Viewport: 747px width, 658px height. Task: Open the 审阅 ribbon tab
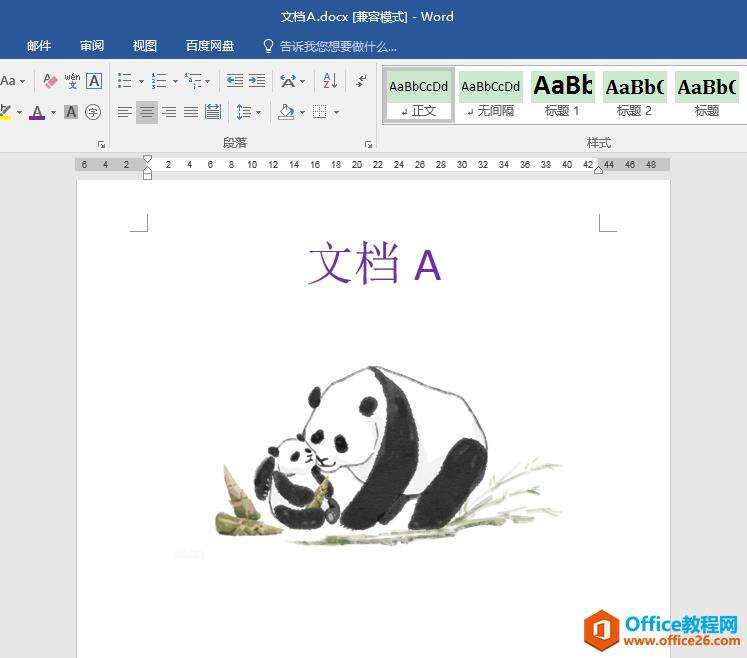pyautogui.click(x=92, y=46)
